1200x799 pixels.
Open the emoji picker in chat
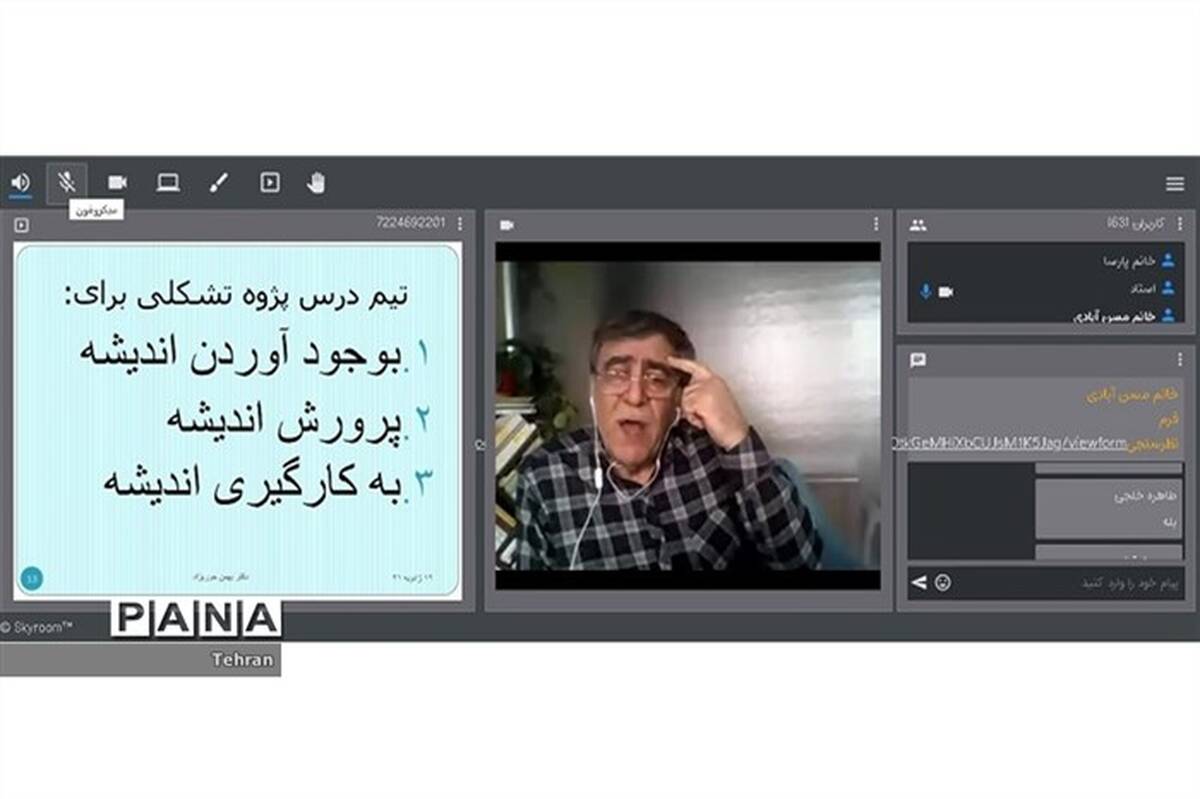(x=943, y=583)
